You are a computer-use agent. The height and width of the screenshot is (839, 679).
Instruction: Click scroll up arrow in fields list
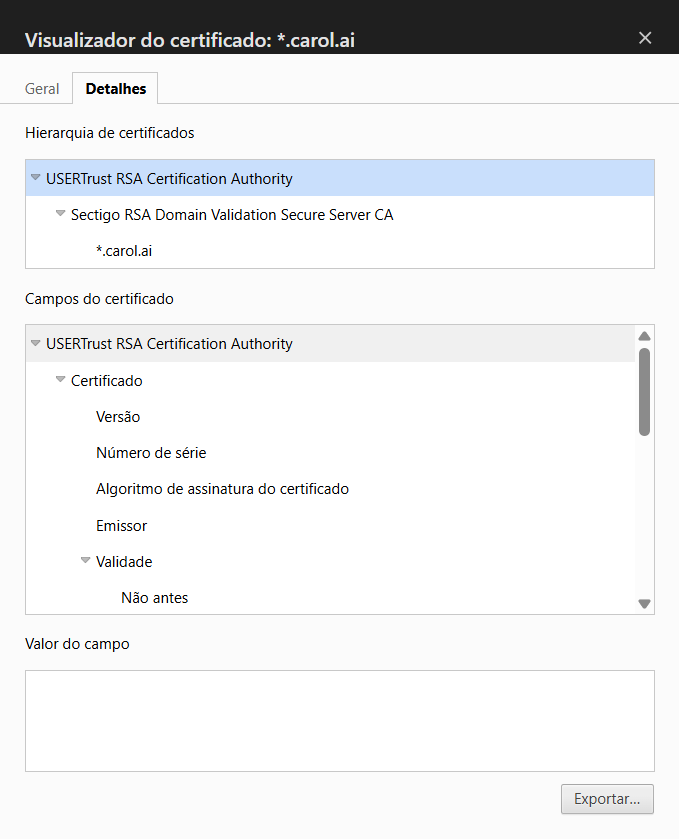[x=645, y=337]
